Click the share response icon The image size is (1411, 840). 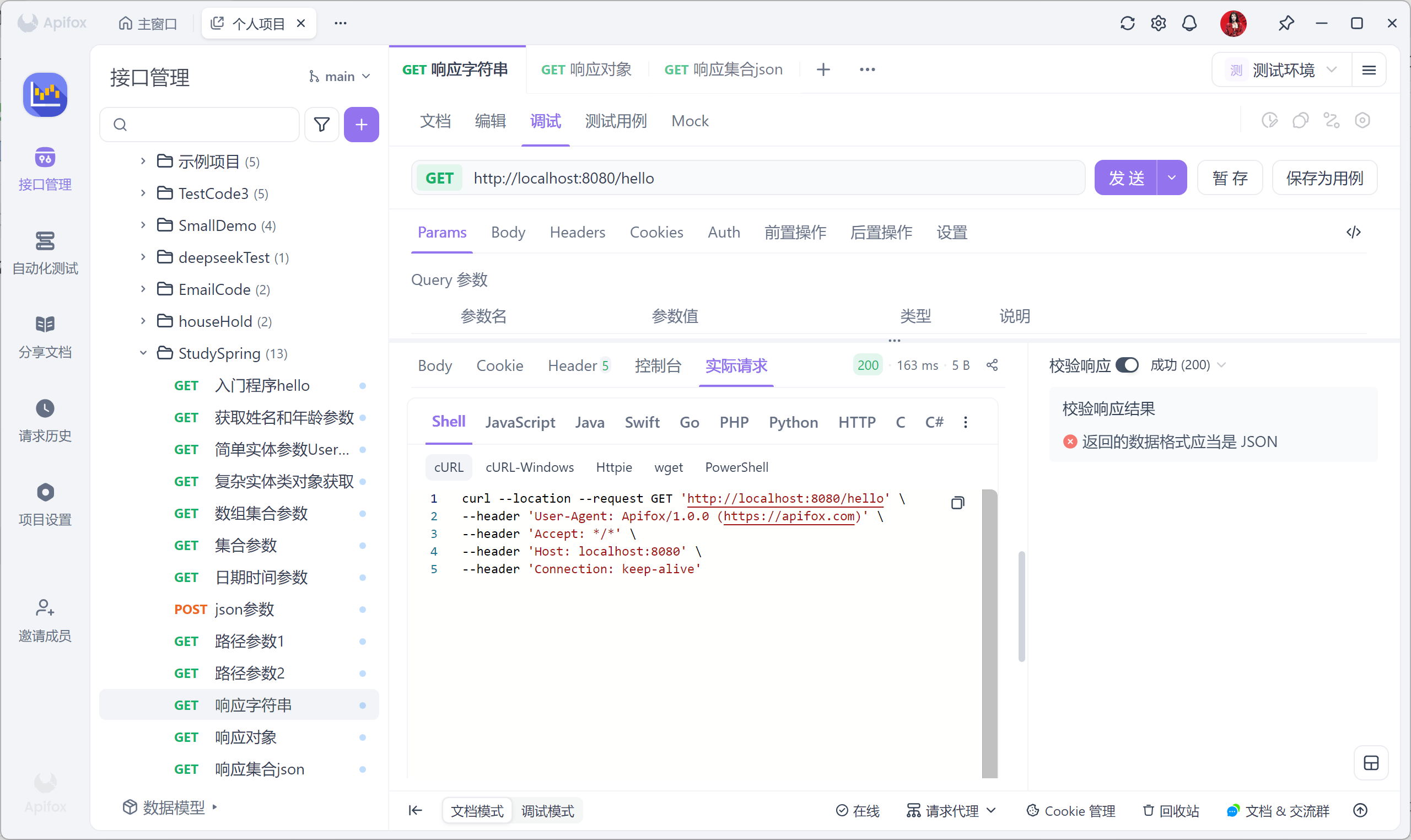[992, 365]
